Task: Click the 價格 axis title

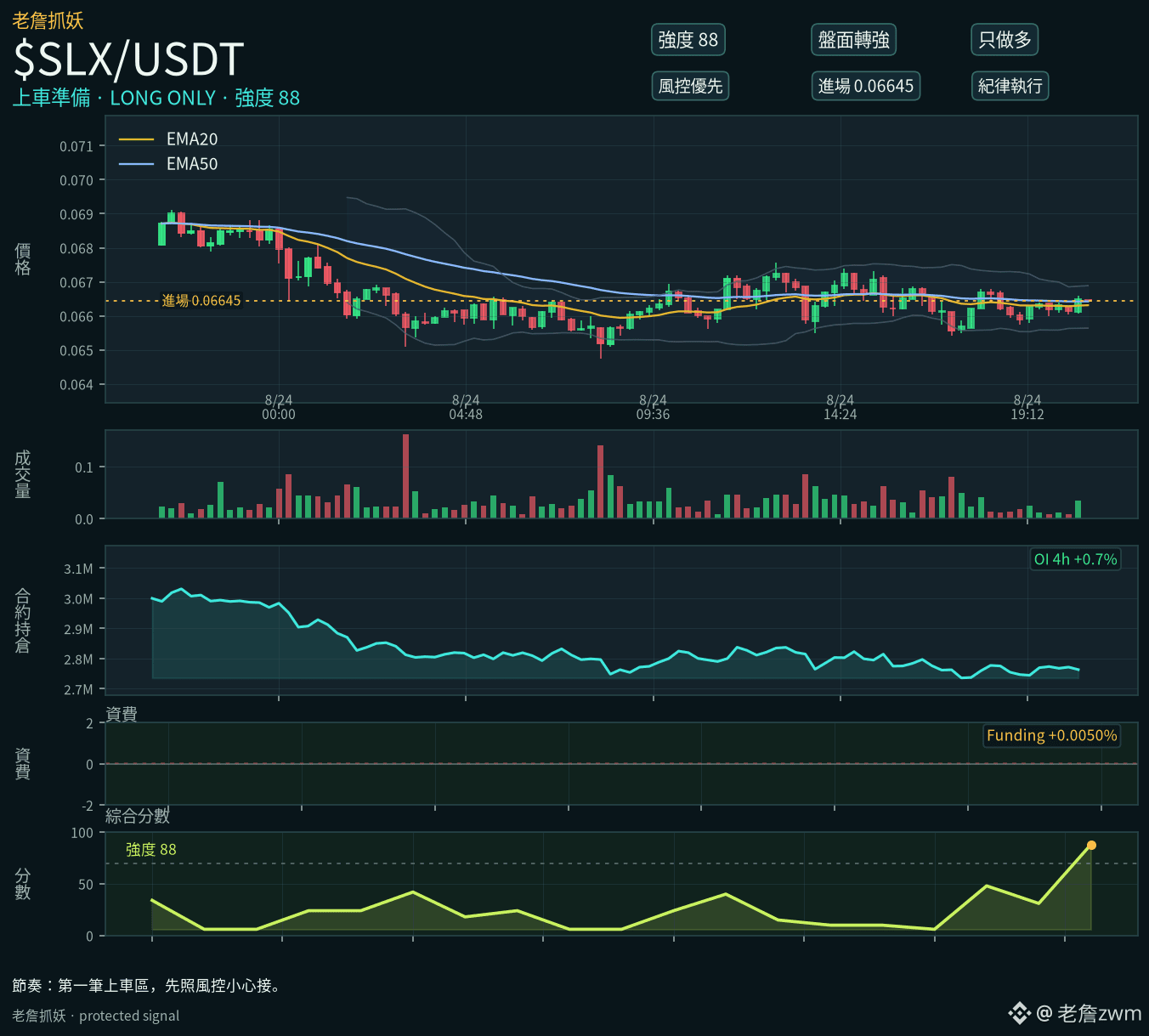Action: tap(23, 259)
